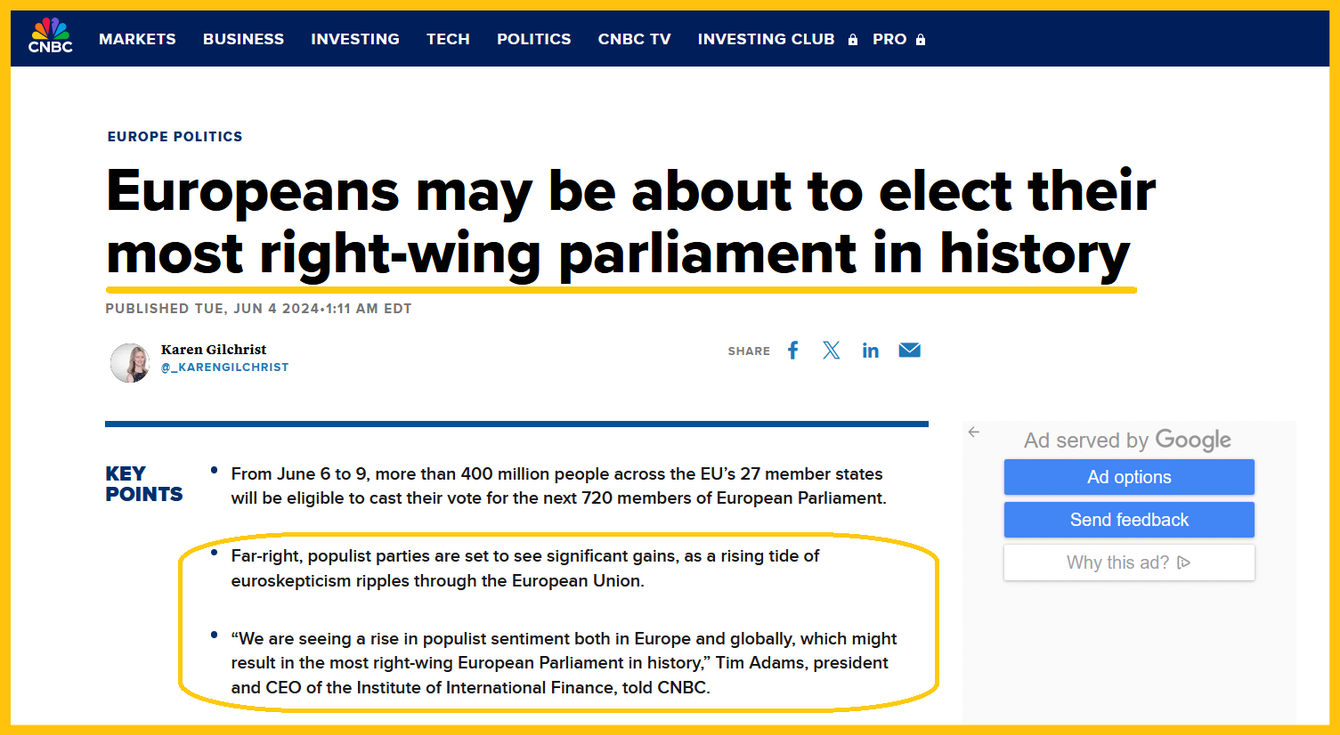
Task: Open the Markets menu
Action: pos(137,39)
